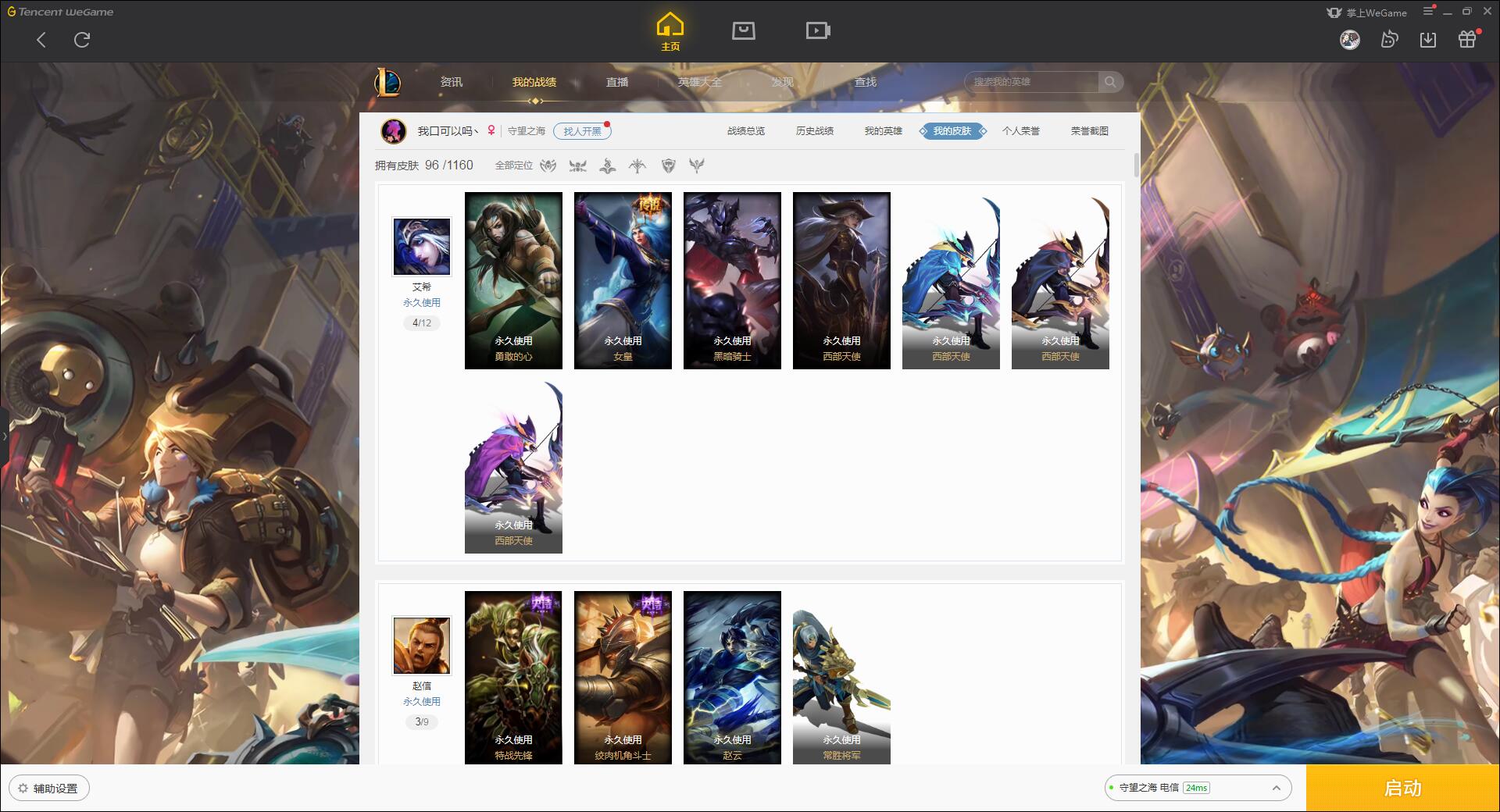The width and height of the screenshot is (1500, 812).
Task: Switch to the 我的英雄 sub-tab
Action: tap(883, 131)
